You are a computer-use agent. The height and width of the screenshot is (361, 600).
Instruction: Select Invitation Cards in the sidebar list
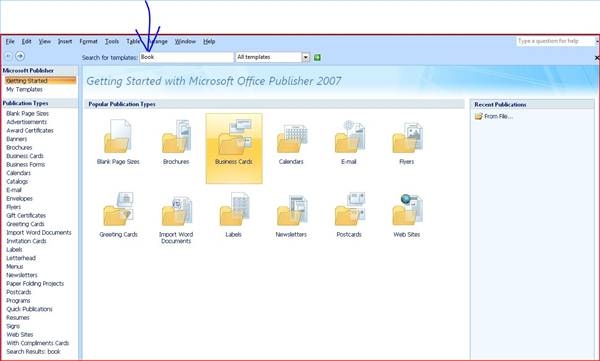(26, 241)
